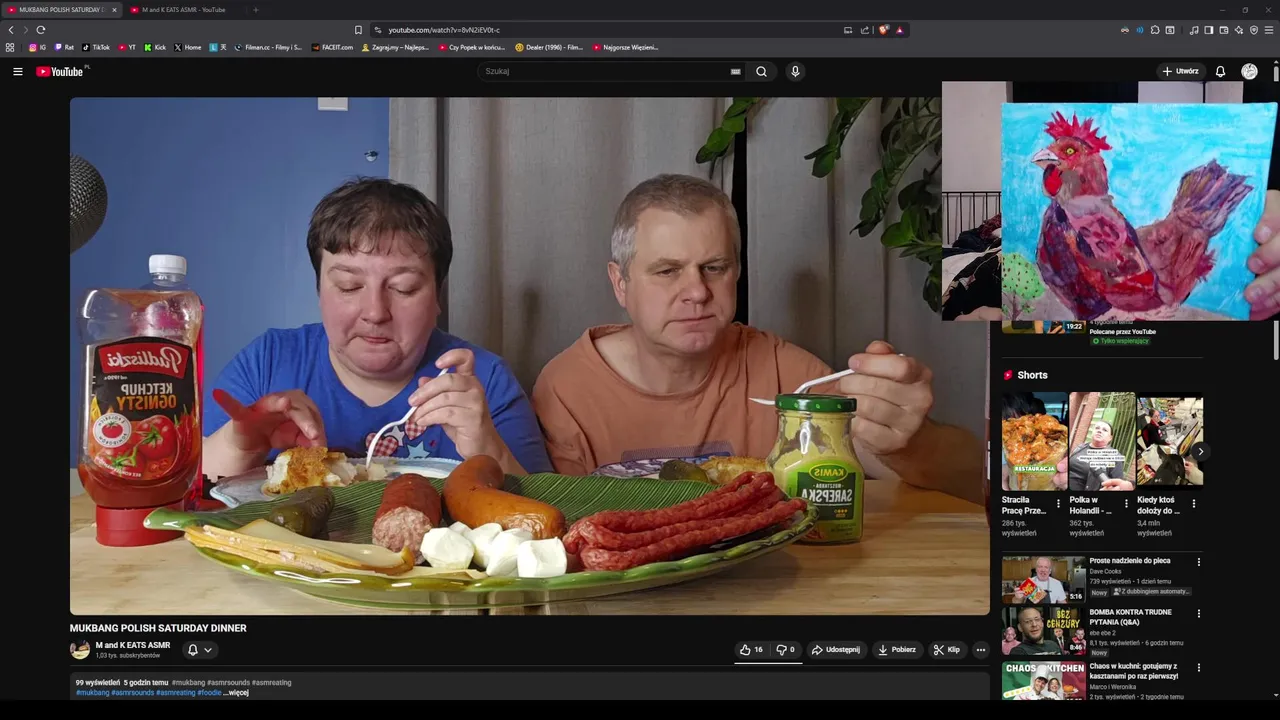Click the 'MUKBANG POLISH SATURDAY DINNER' title text
Viewport: 1280px width, 720px height.
click(158, 628)
